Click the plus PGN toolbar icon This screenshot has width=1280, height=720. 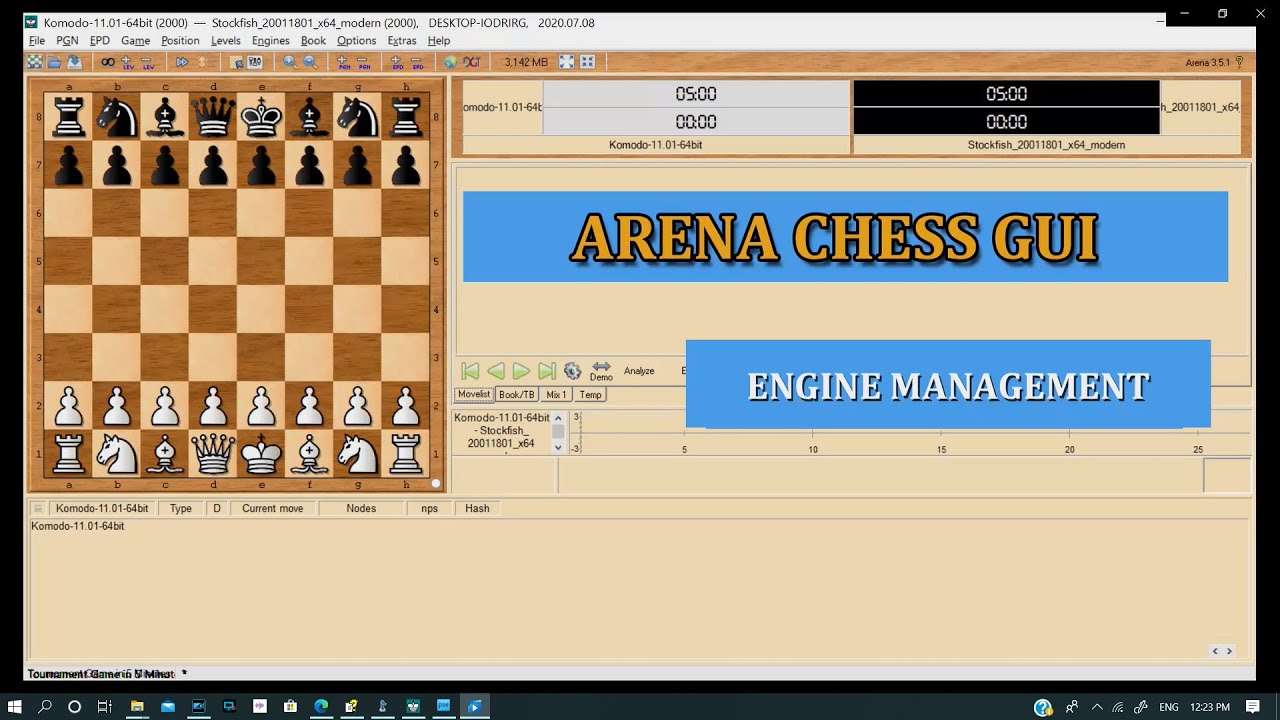(343, 62)
